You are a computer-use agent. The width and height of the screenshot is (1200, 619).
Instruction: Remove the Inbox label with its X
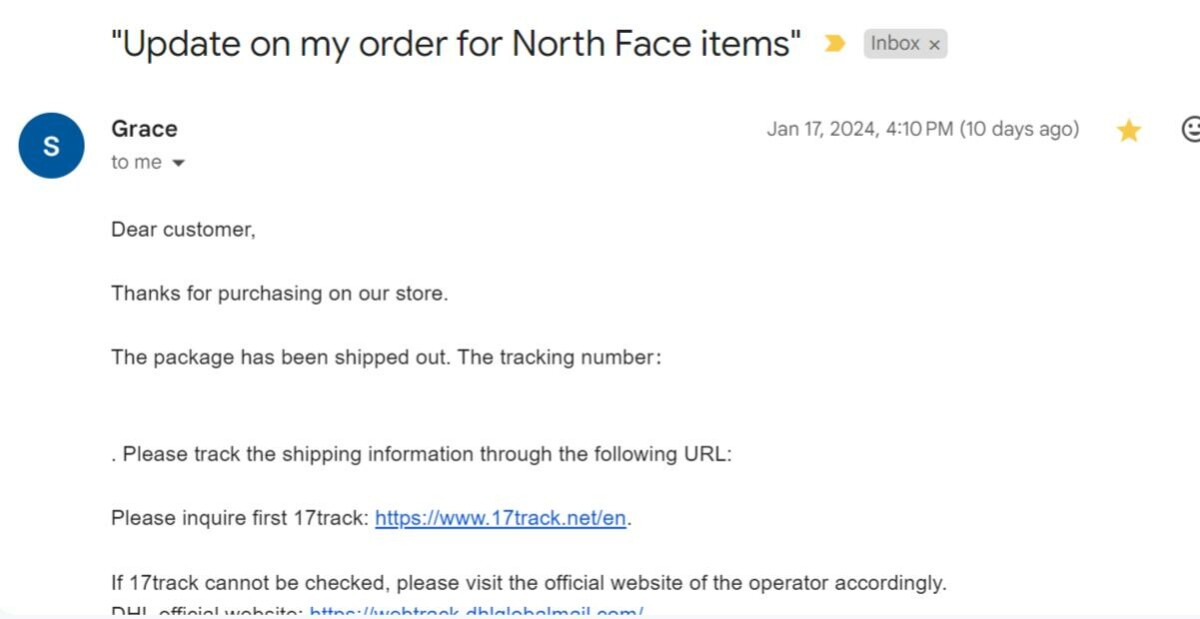934,45
